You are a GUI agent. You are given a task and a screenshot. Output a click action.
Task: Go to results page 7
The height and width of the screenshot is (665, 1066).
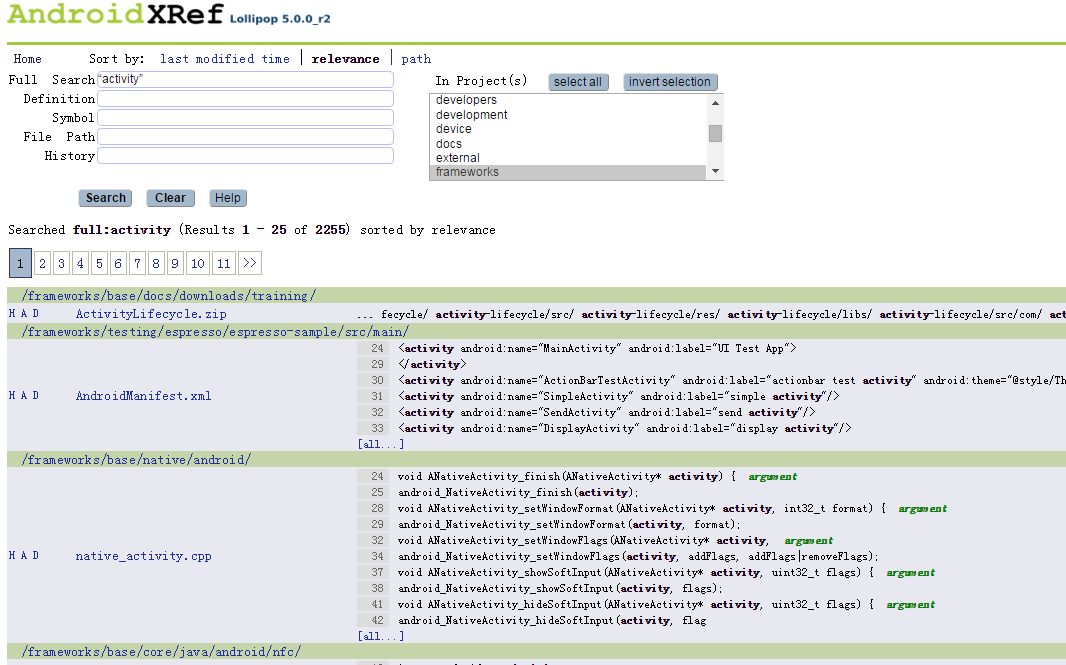point(137,263)
